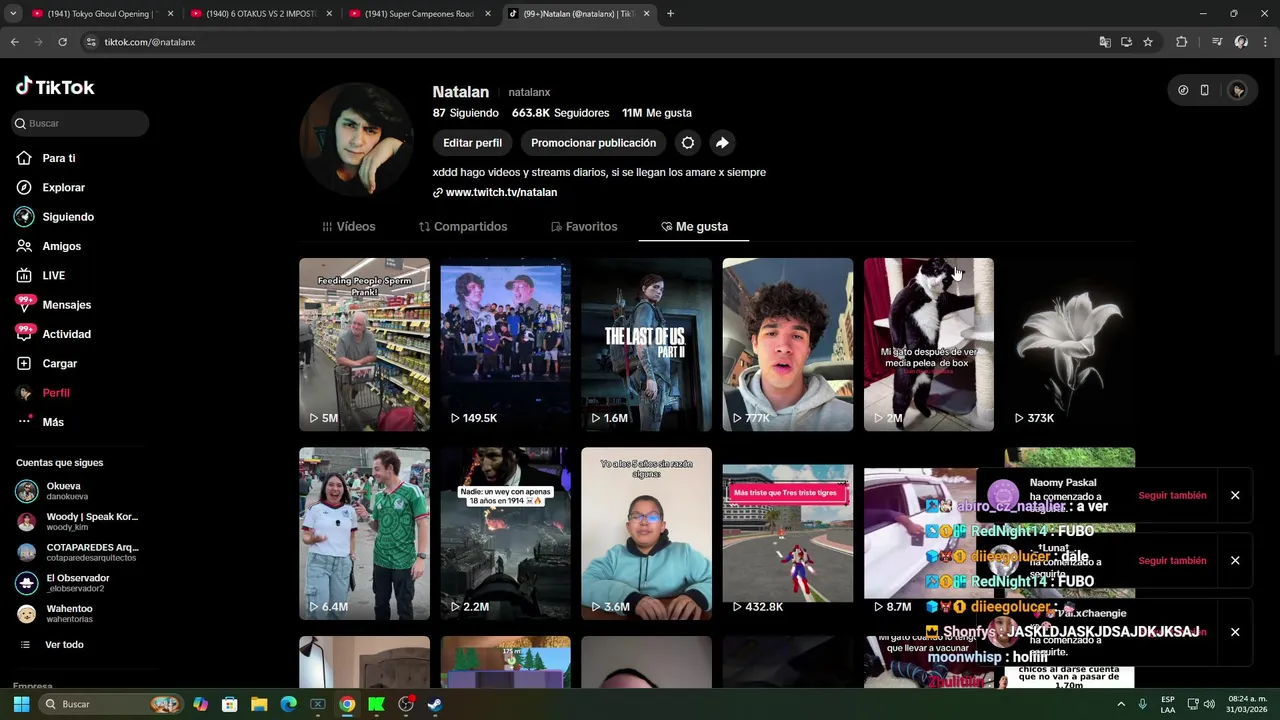Share the profile with arrow icon
This screenshot has width=1280, height=720.
(x=722, y=143)
